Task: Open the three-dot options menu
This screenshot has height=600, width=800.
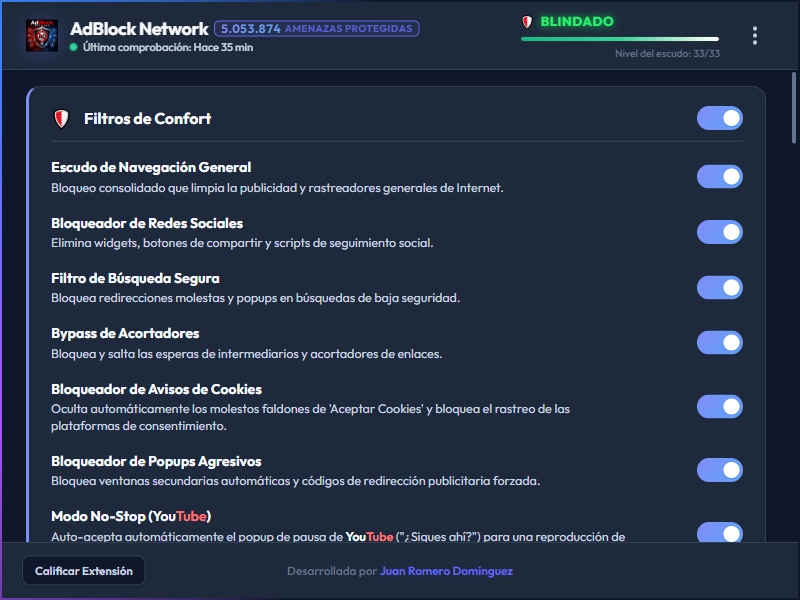Action: click(x=755, y=36)
